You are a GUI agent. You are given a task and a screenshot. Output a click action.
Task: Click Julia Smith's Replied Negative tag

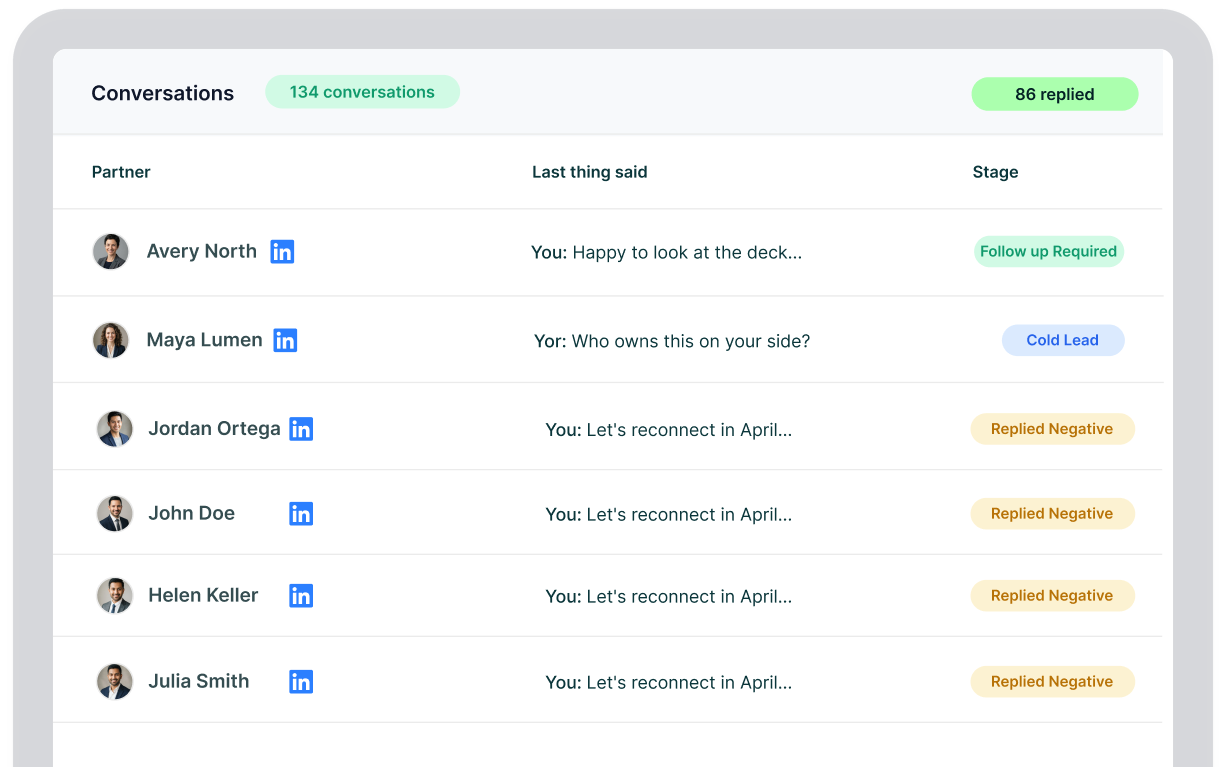tap(1052, 682)
